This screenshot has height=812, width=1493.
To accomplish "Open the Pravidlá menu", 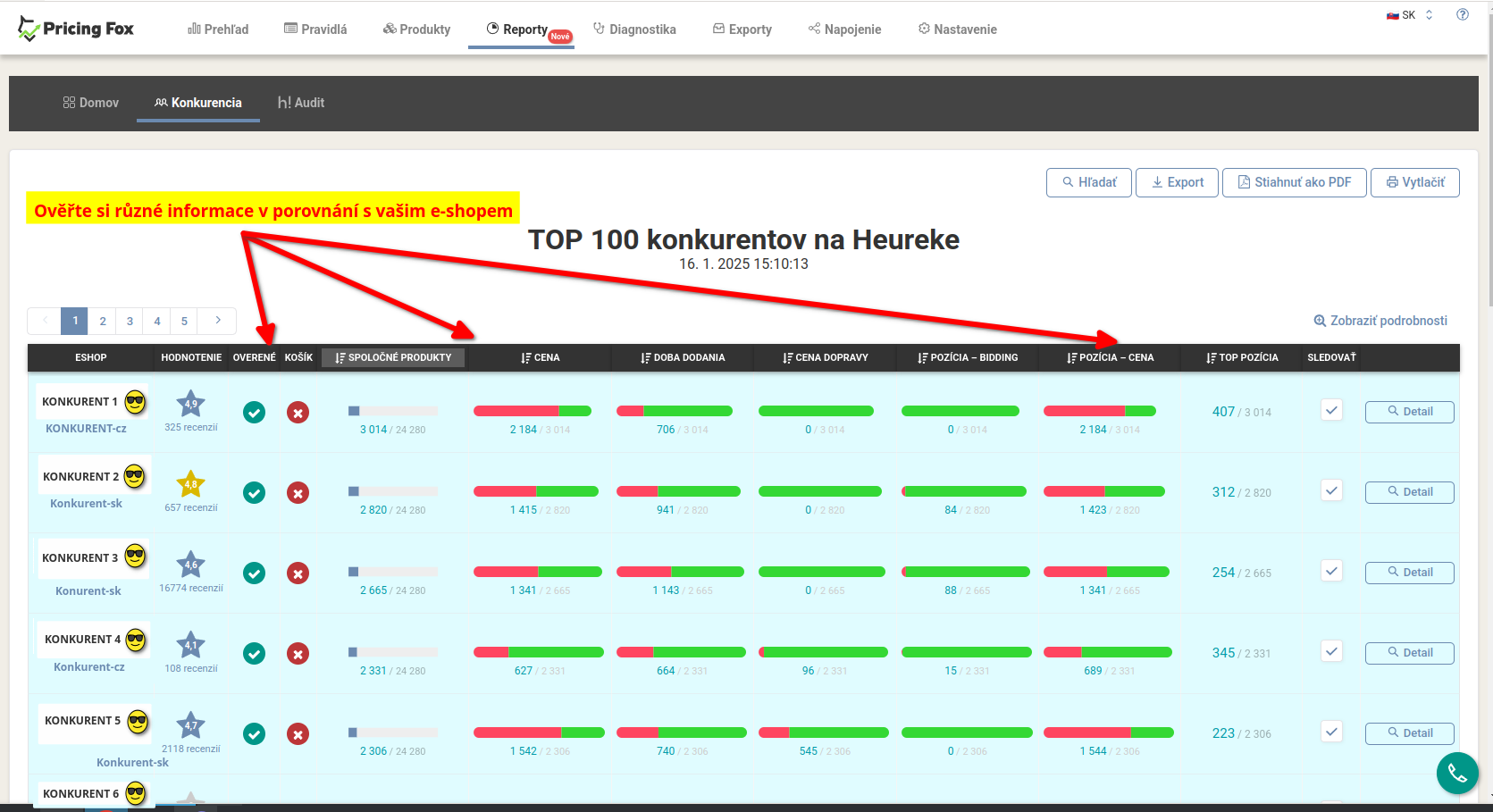I will point(315,29).
